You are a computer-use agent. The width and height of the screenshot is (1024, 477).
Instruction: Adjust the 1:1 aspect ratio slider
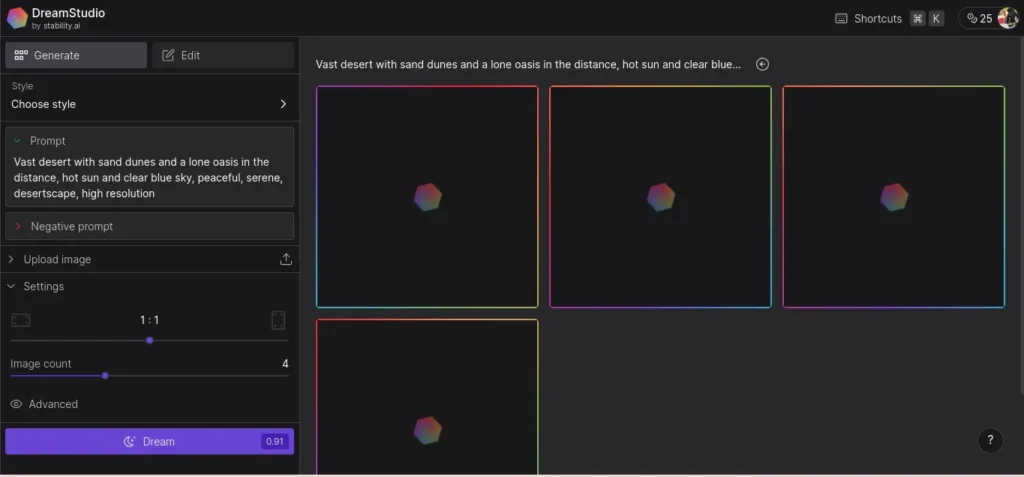[150, 340]
